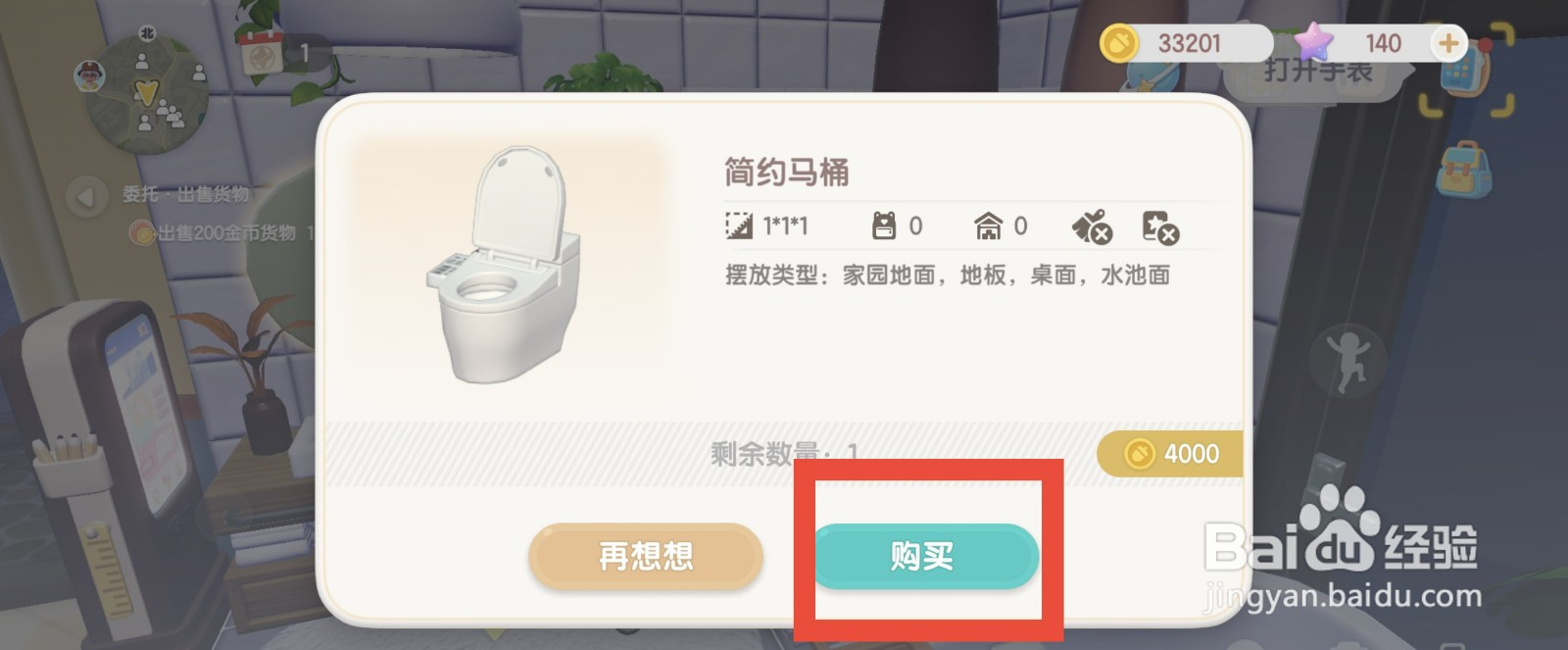Tap the not-tradable crossed icon
This screenshot has height=650, width=1568.
(x=1160, y=226)
